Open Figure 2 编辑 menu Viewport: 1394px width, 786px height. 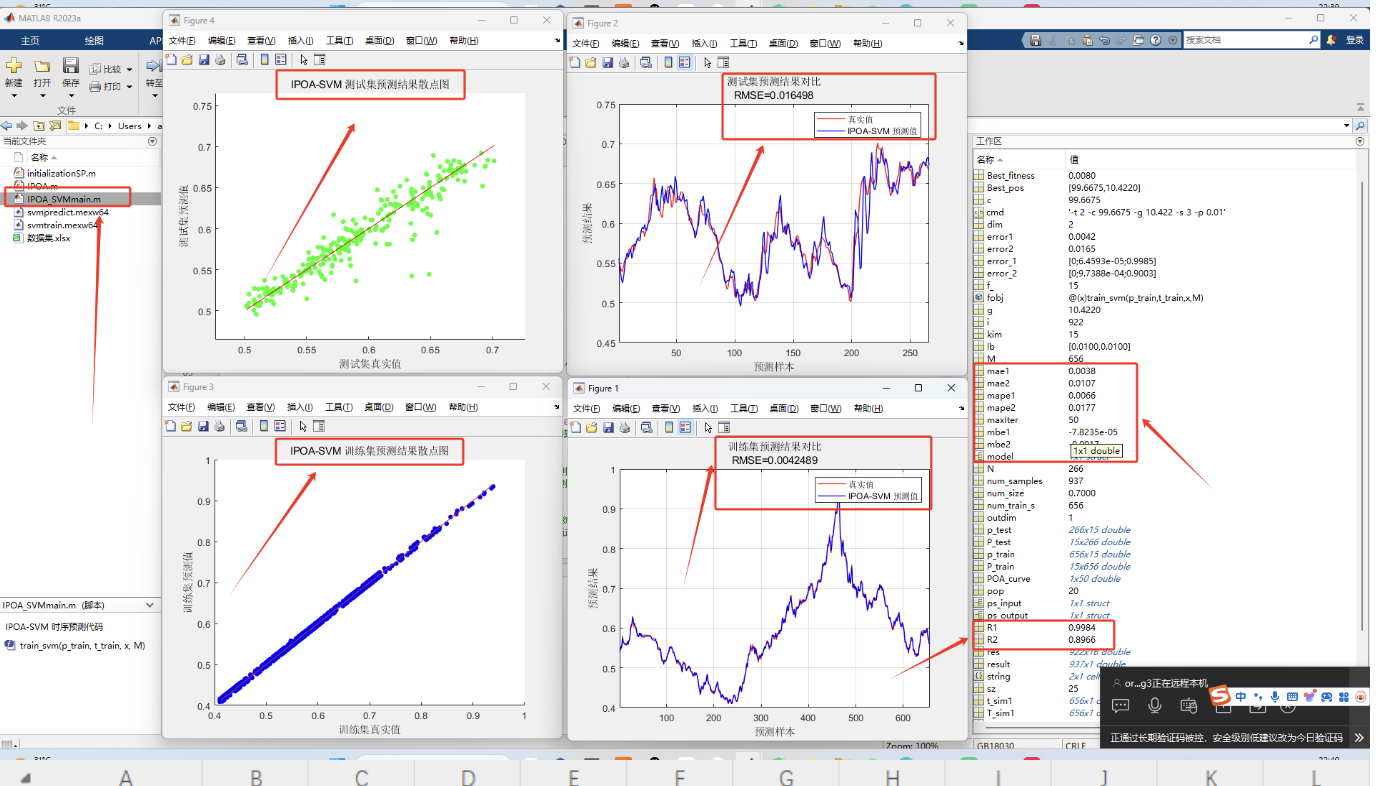[x=626, y=44]
